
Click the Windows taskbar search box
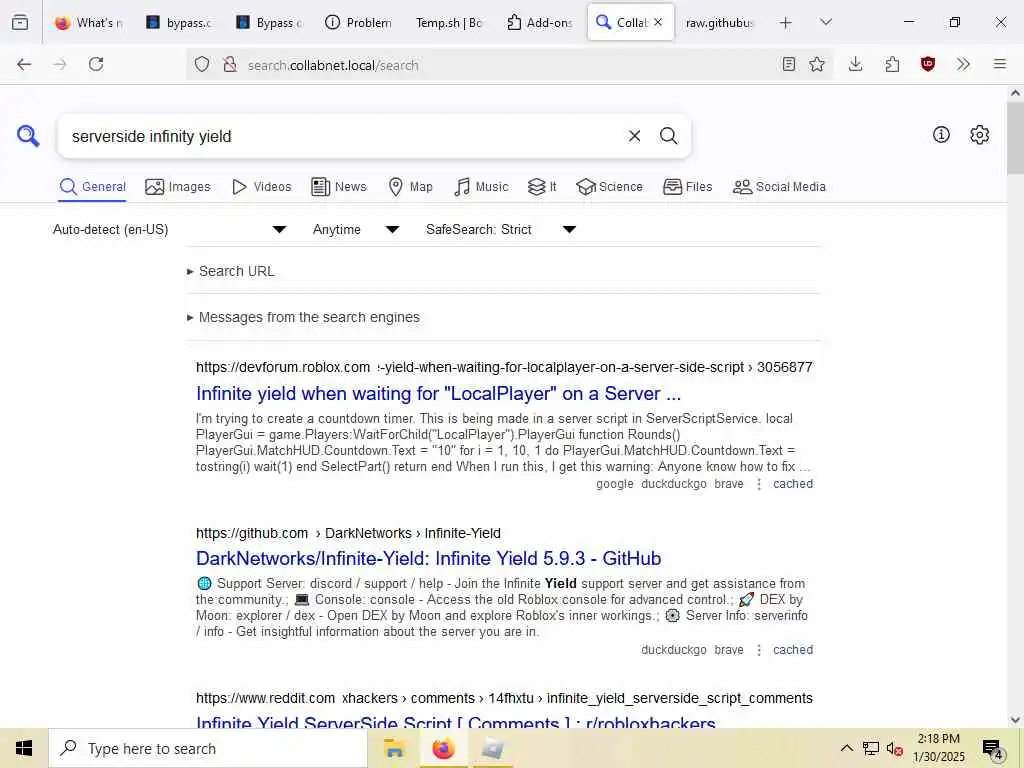[x=208, y=748]
